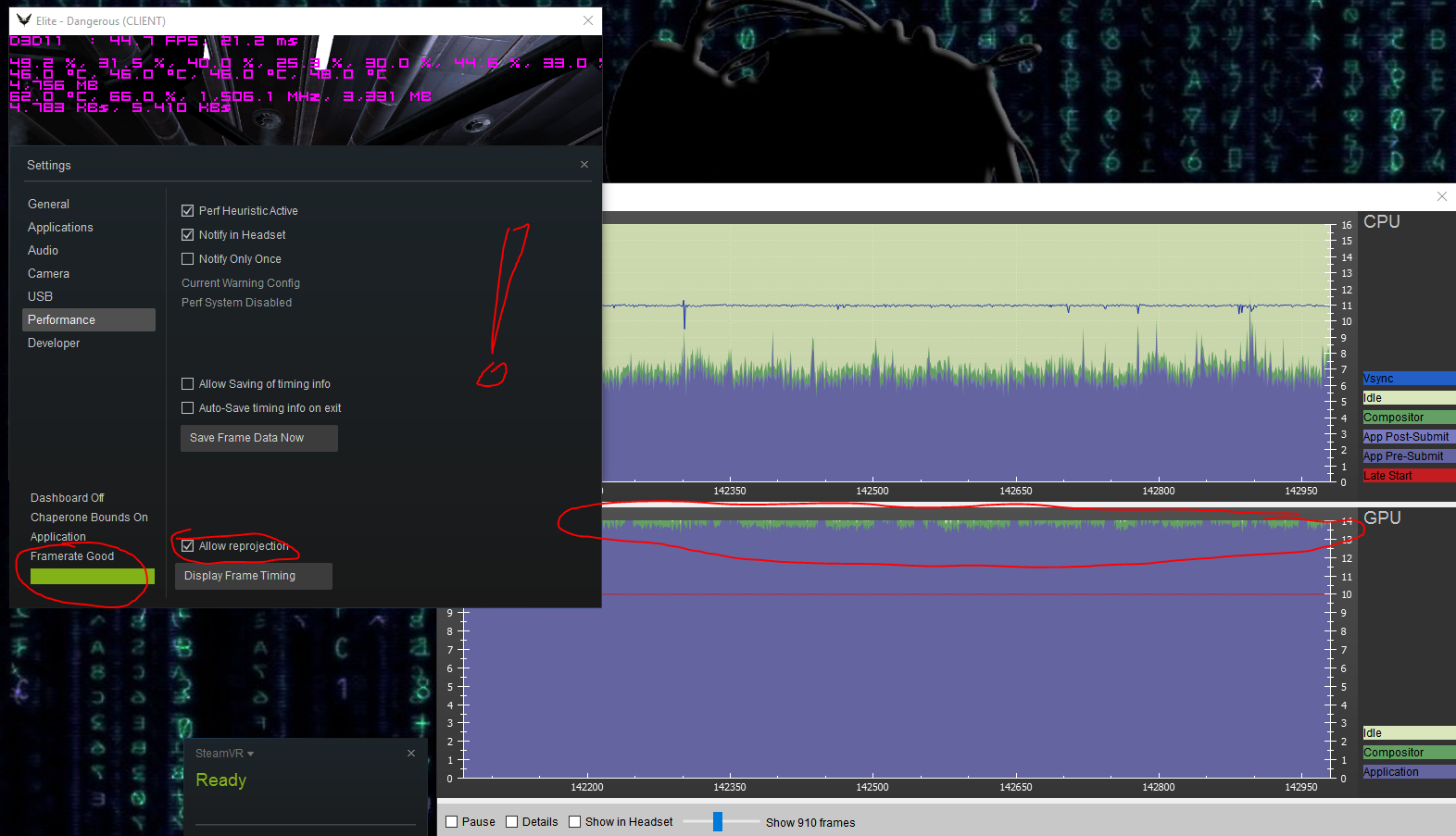The image size is (1456, 836).
Task: Click the Elite Dangerous game viewport
Action: [x=306, y=90]
